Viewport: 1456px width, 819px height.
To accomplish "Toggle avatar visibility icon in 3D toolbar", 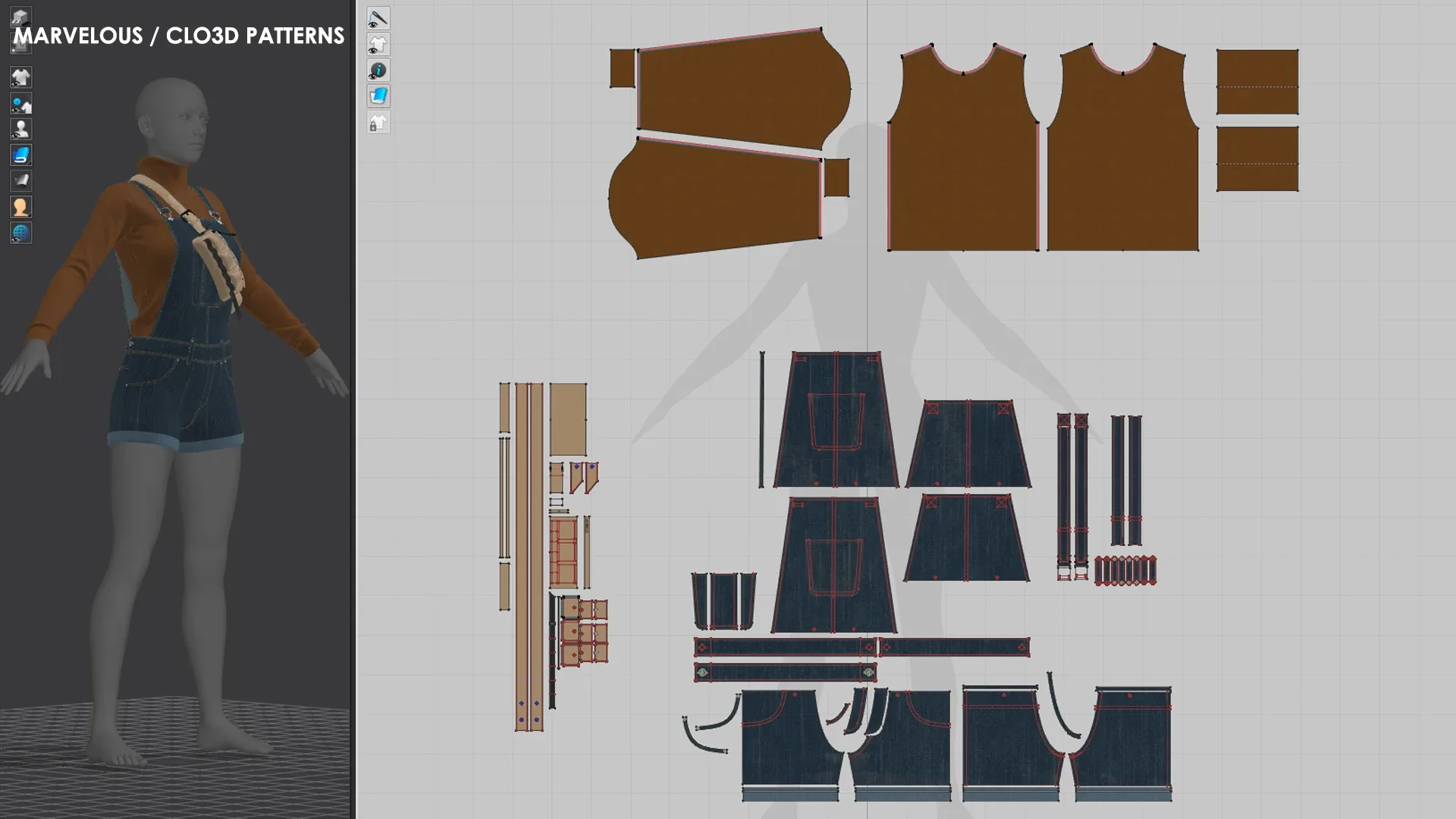I will pyautogui.click(x=20, y=129).
